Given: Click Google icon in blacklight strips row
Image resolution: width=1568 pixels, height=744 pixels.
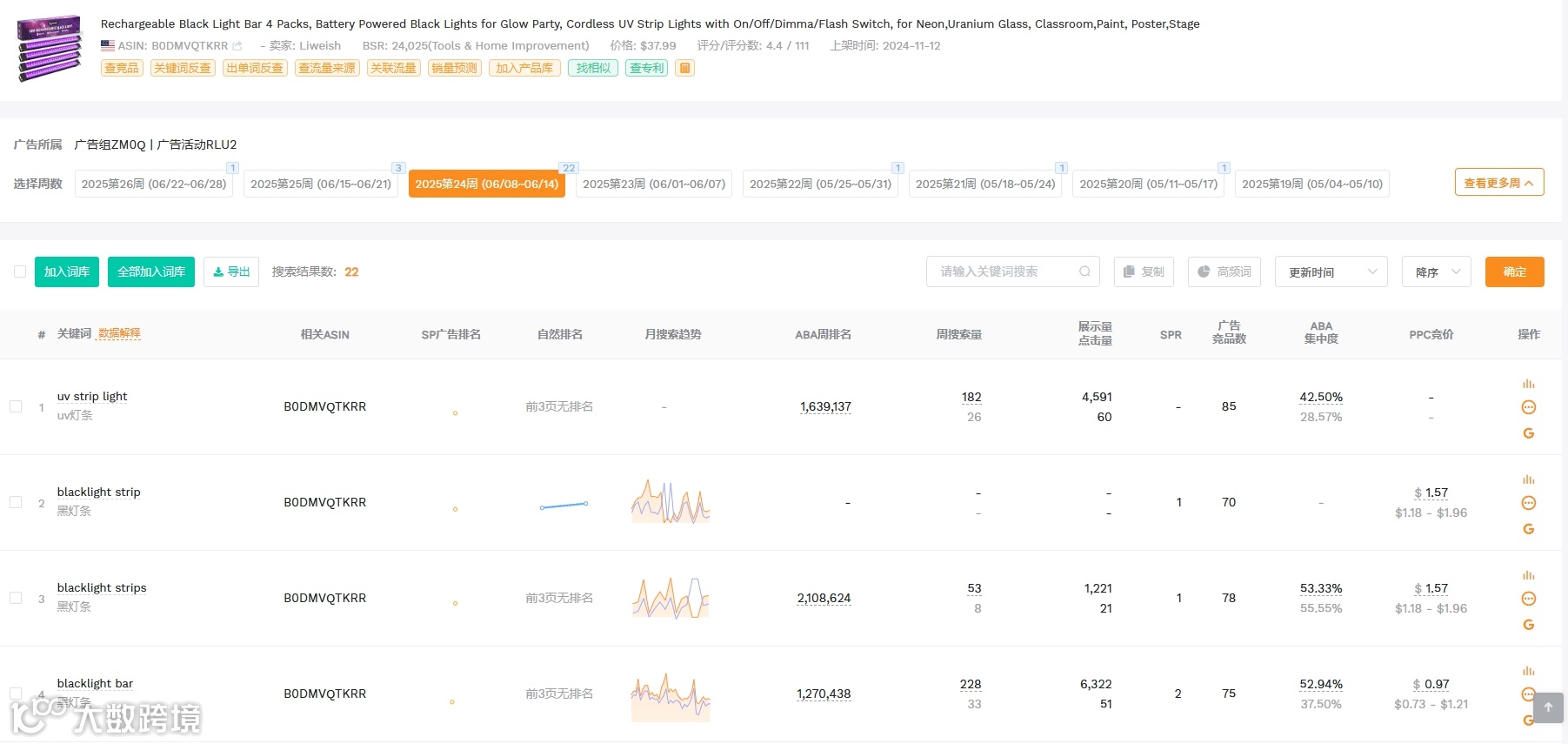Looking at the screenshot, I should pos(1528,625).
